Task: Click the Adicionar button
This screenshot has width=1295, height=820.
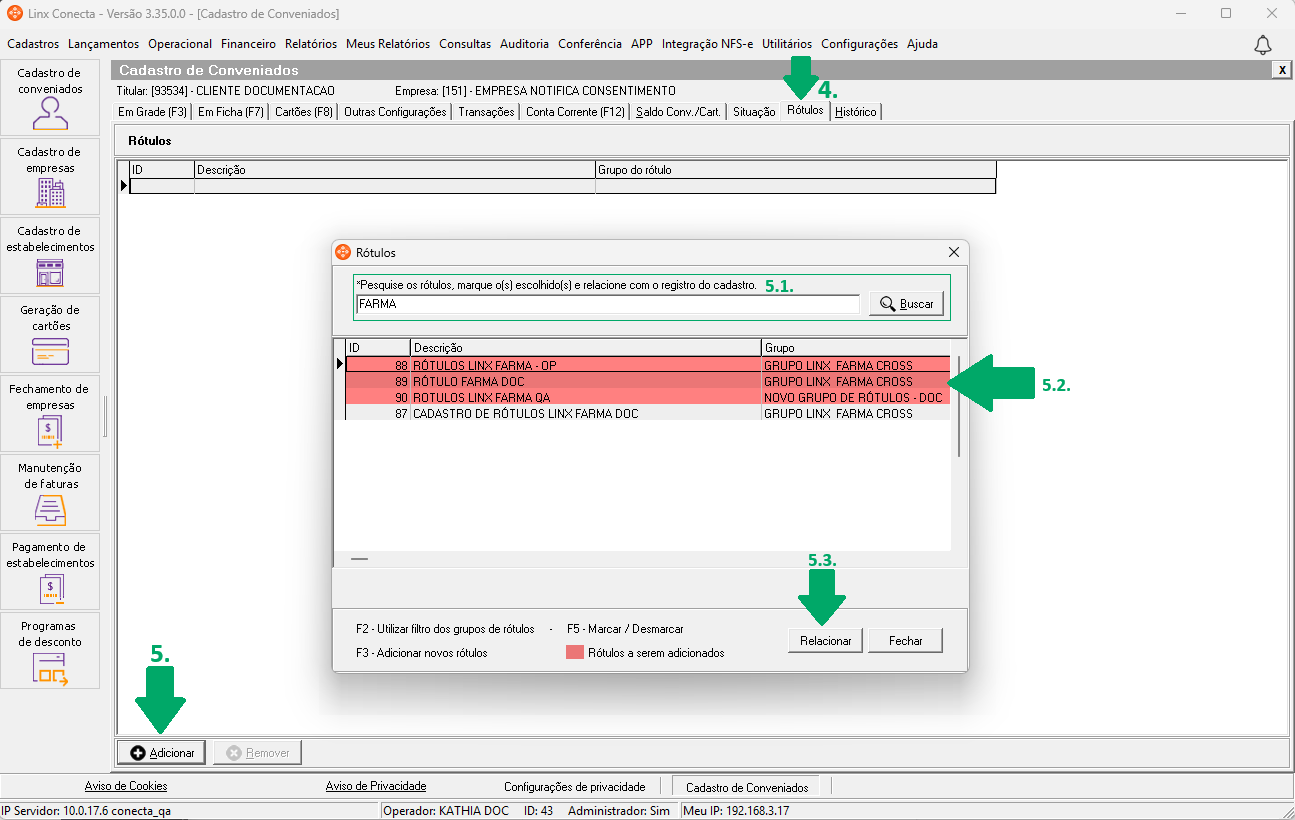Action: coord(162,752)
